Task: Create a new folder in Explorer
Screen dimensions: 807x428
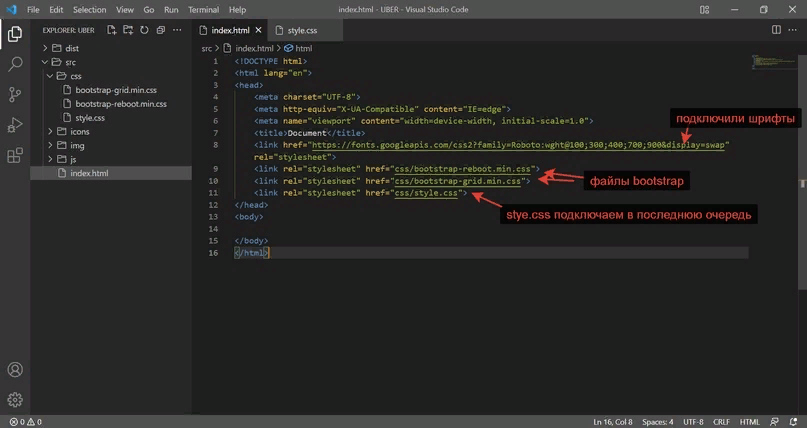Action: [x=128, y=30]
